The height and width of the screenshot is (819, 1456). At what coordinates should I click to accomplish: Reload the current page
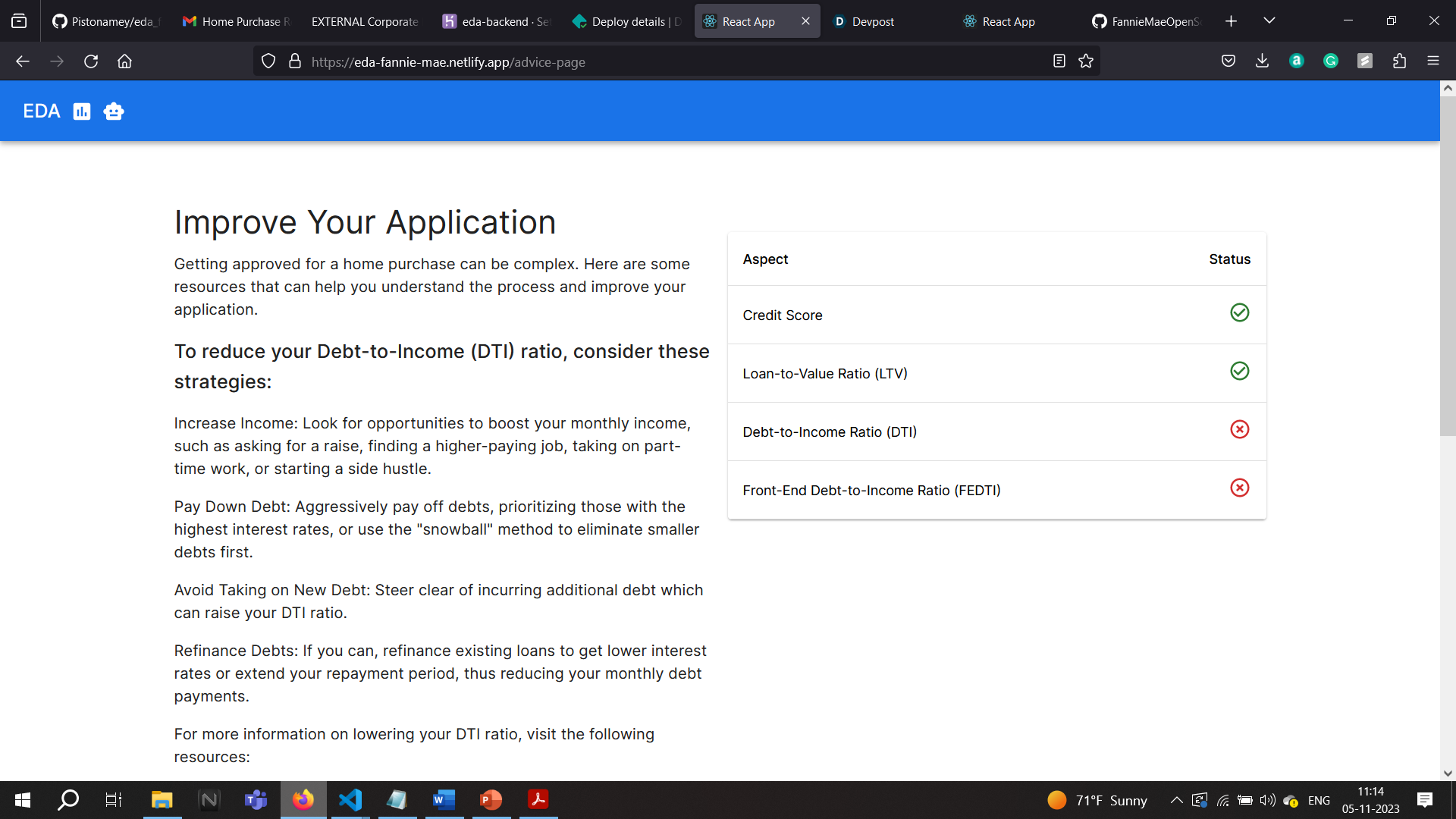[x=91, y=61]
